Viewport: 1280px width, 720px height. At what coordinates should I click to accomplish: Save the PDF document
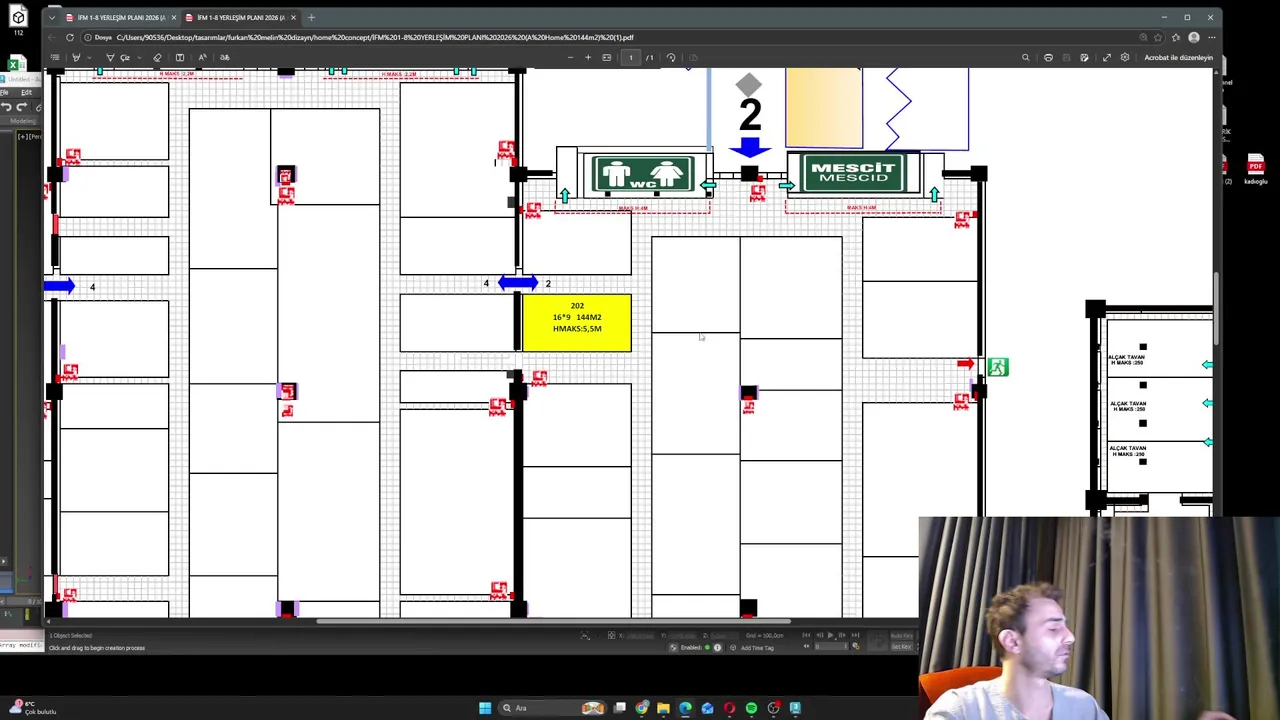point(1066,57)
